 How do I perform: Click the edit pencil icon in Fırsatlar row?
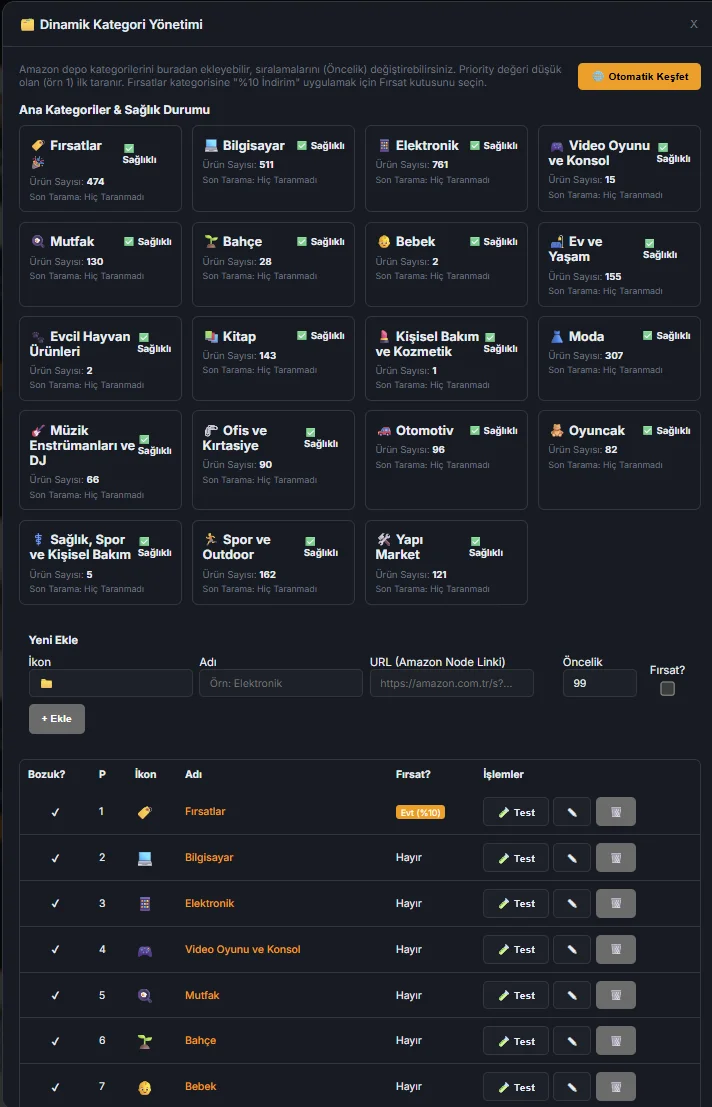coord(572,812)
